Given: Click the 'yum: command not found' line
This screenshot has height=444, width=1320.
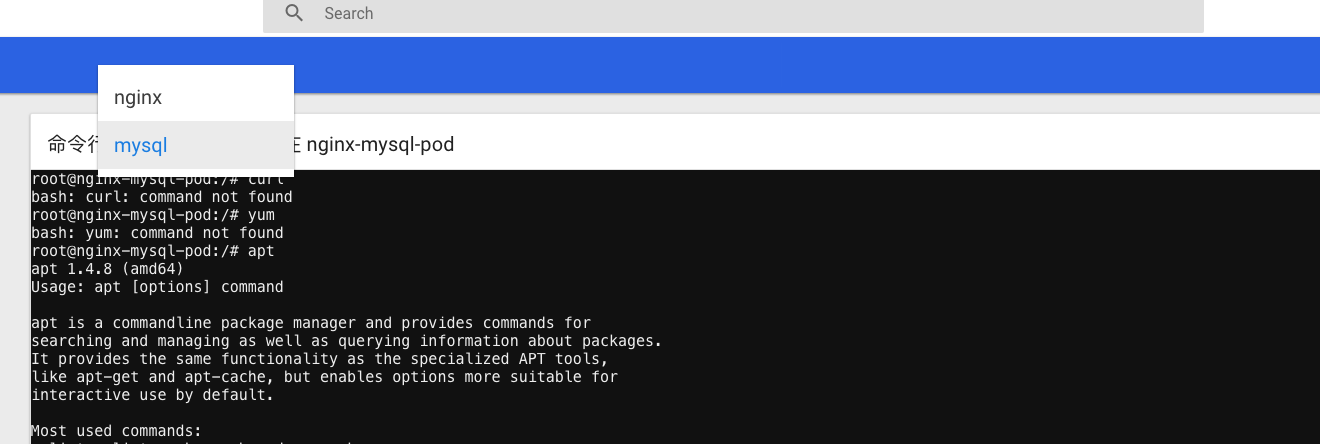Looking at the screenshot, I should pyautogui.click(x=157, y=233).
